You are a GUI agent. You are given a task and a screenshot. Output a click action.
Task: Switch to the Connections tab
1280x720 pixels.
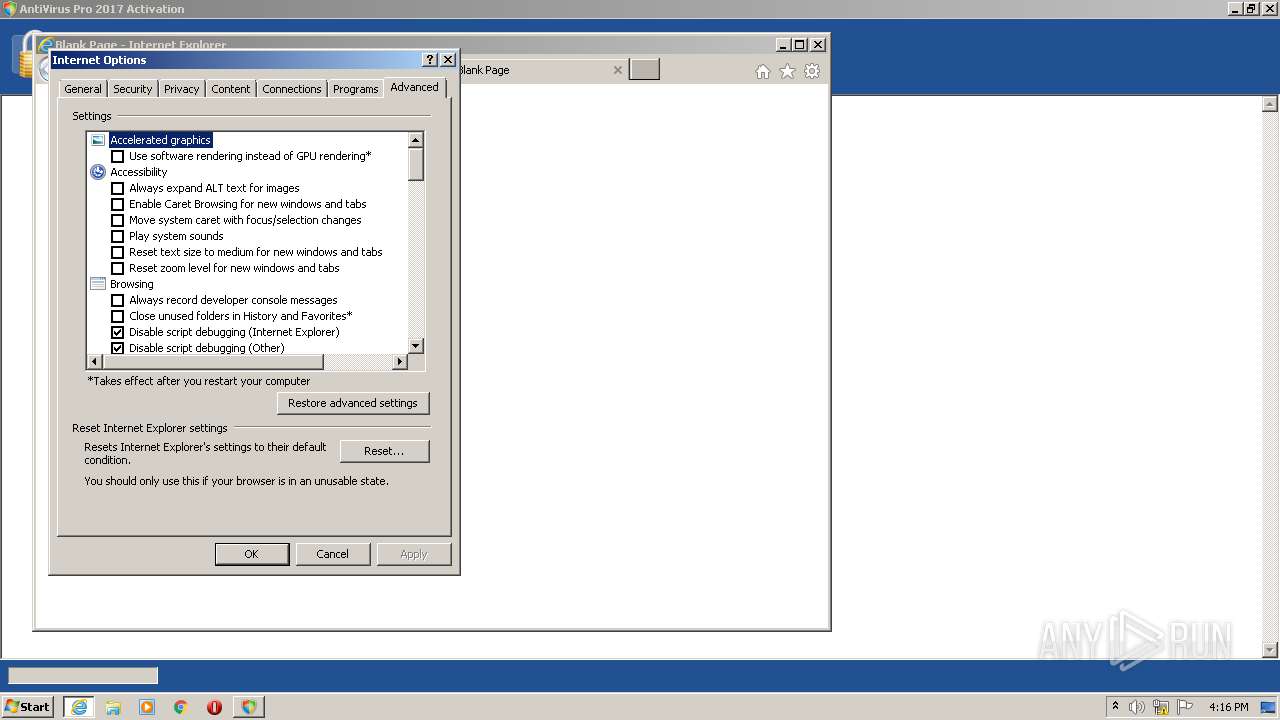pos(291,89)
